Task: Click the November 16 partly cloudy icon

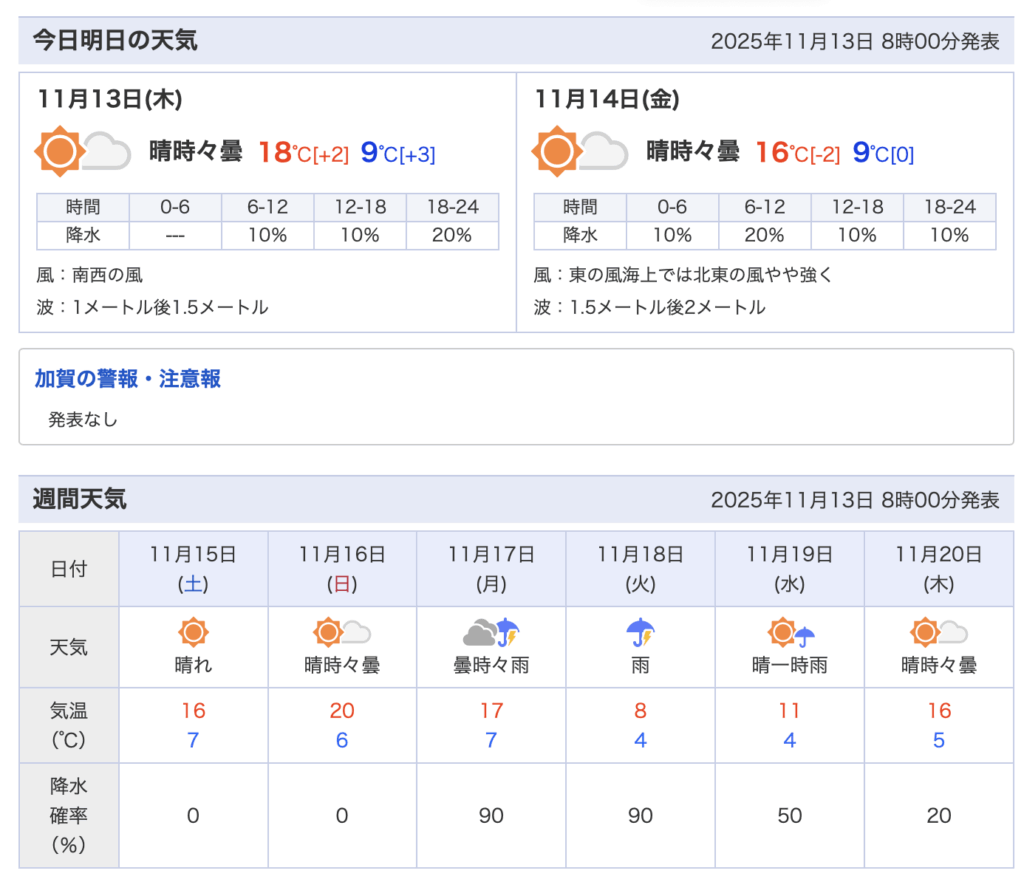Action: coord(342,633)
